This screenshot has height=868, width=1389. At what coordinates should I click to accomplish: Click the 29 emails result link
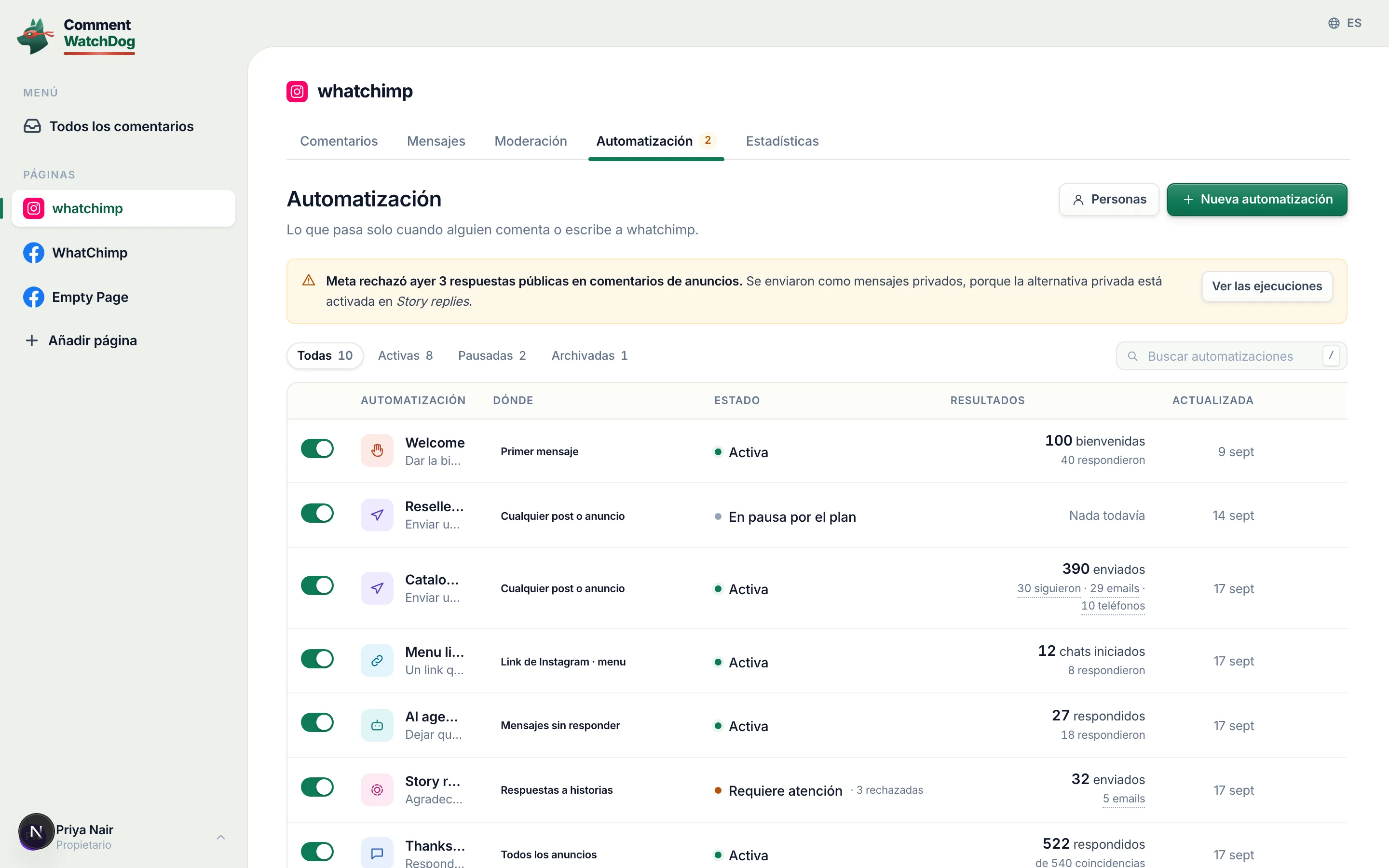[1115, 588]
